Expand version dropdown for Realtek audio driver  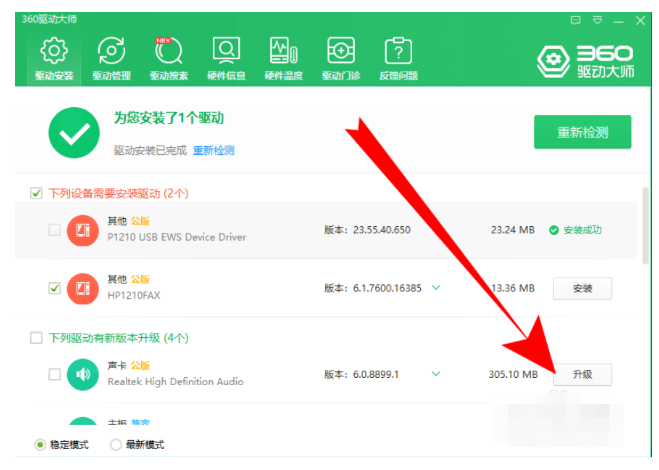pyautogui.click(x=436, y=374)
